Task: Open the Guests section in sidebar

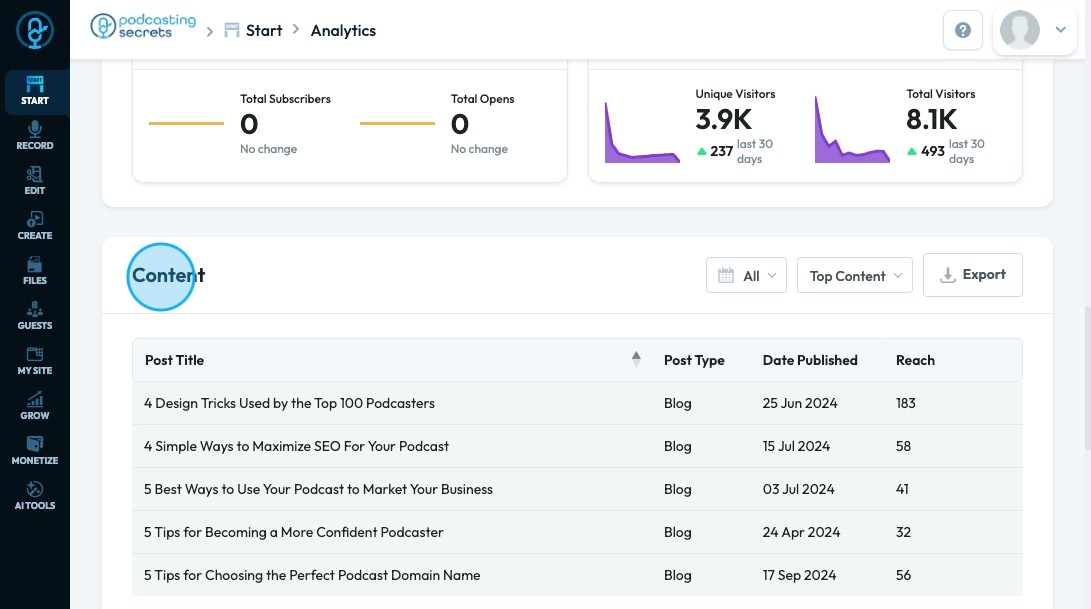Action: pyautogui.click(x=35, y=316)
